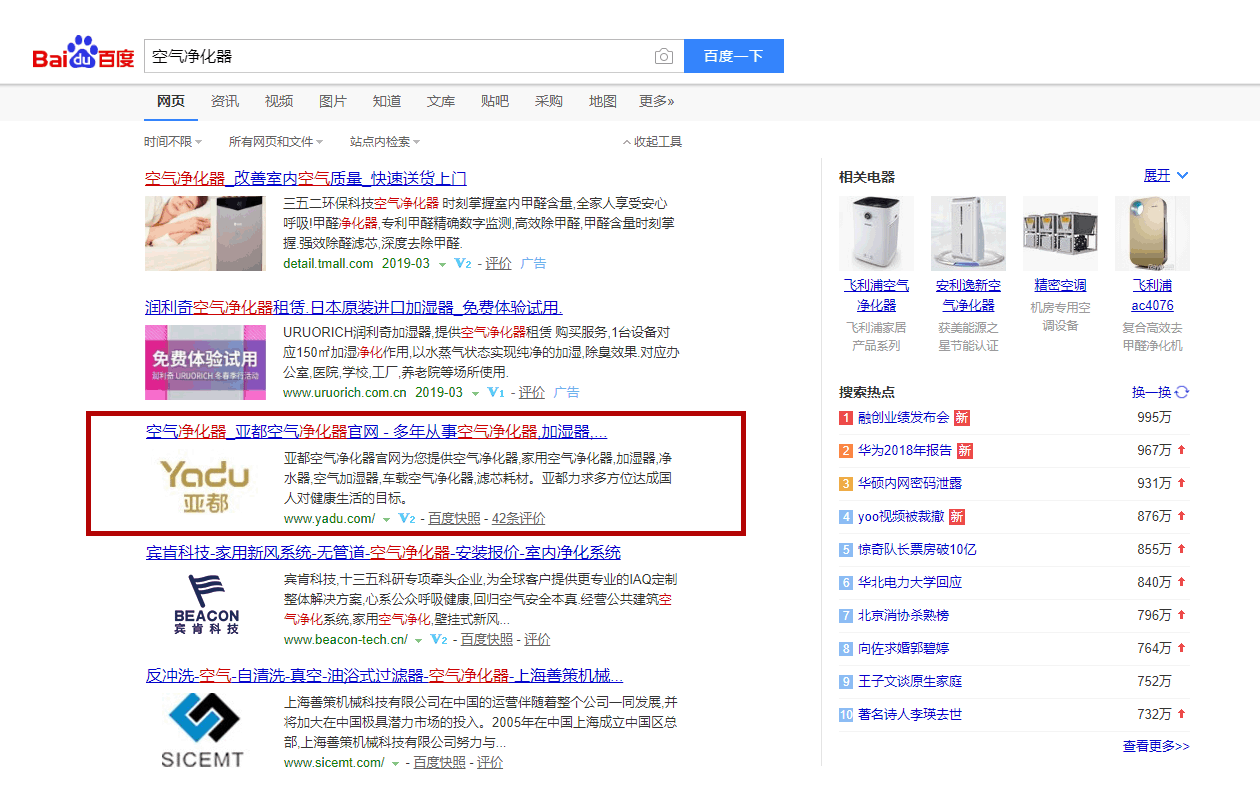Open the 飞利浦空气净化器 product image
Screen dimensions: 1260x809
tap(876, 234)
